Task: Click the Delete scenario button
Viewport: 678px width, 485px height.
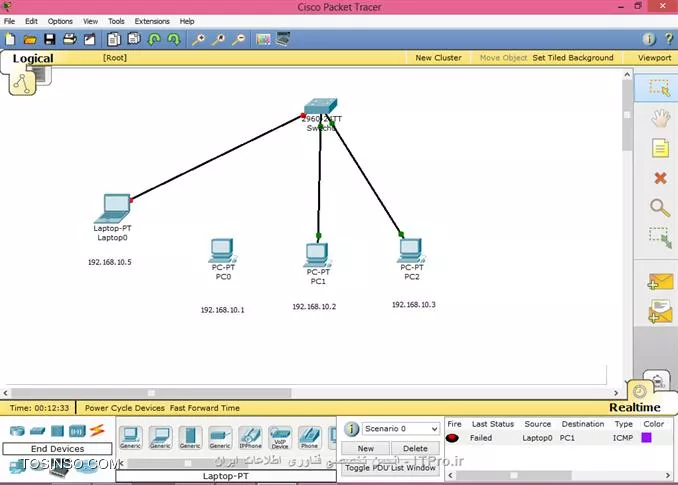Action: pos(416,448)
